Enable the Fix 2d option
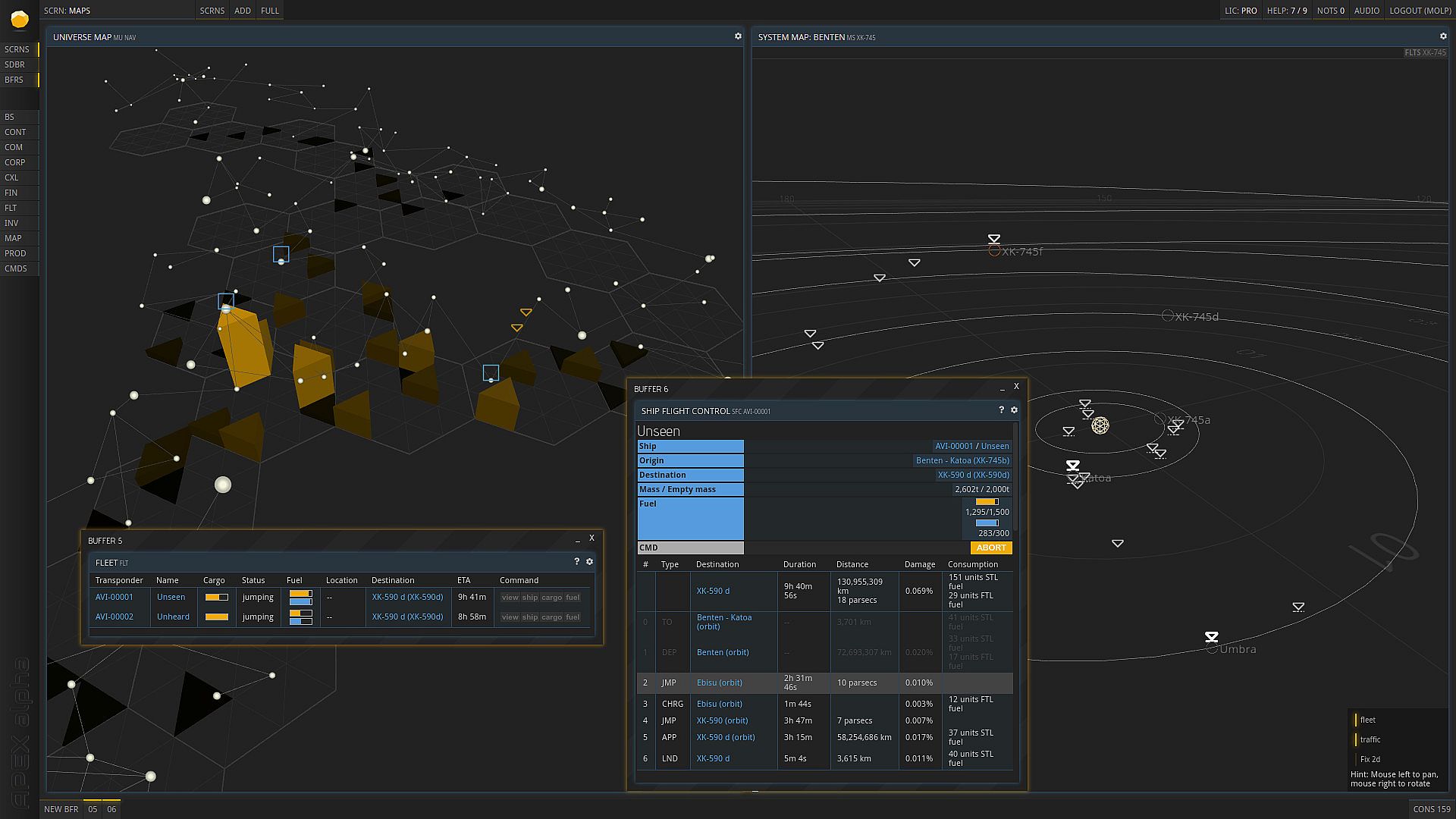1456x819 pixels. [1370, 759]
